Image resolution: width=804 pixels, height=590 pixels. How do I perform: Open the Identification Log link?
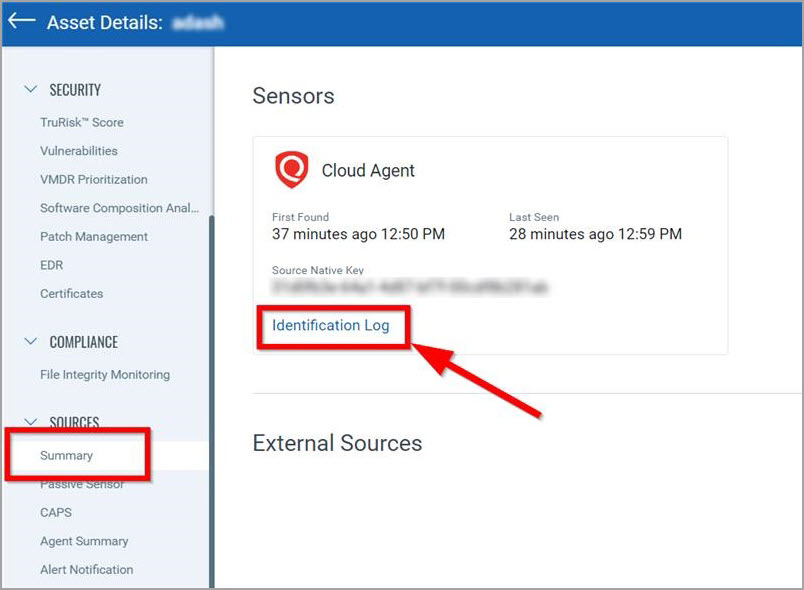331,325
